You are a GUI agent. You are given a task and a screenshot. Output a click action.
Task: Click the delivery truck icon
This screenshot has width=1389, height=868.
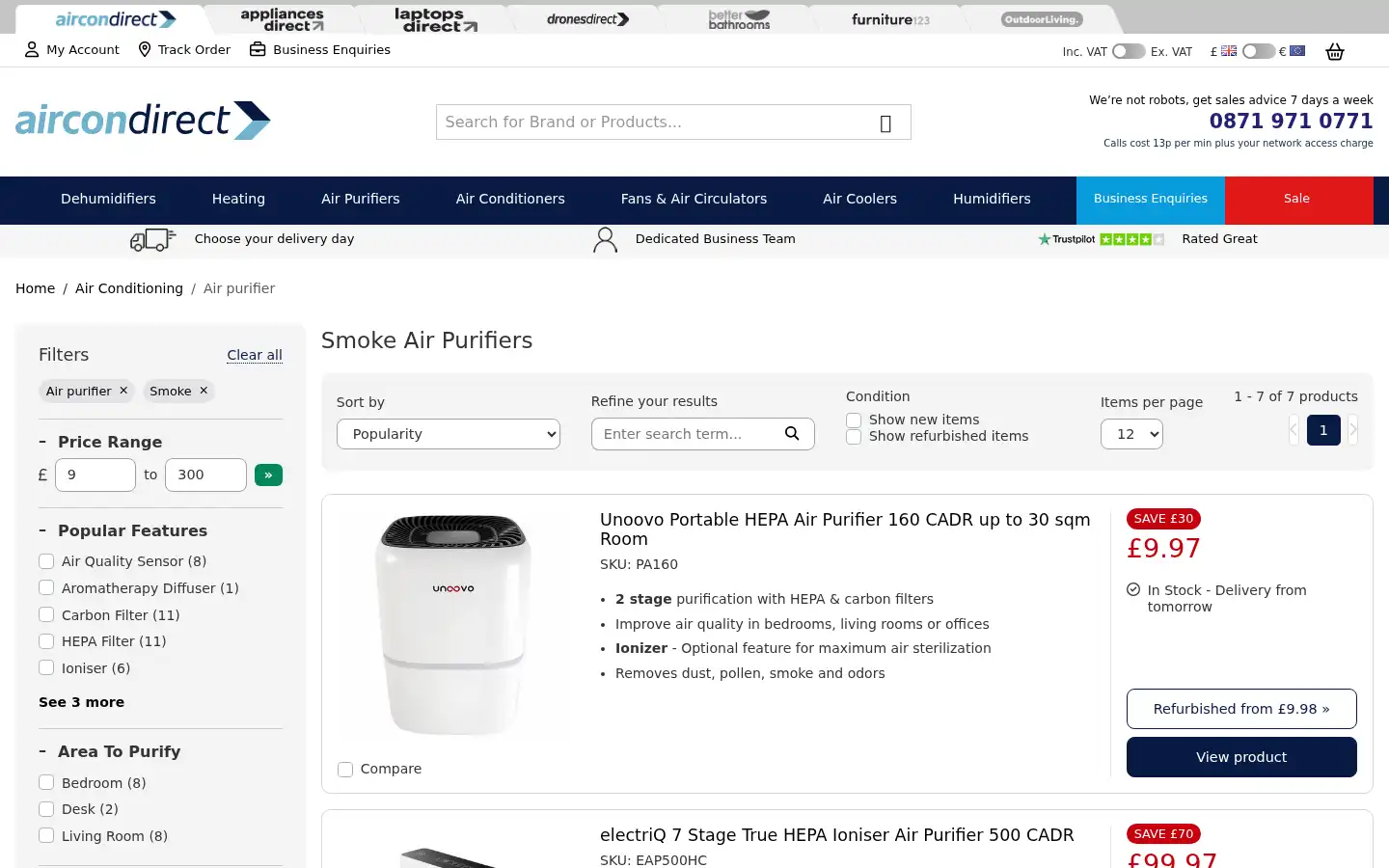coord(152,239)
